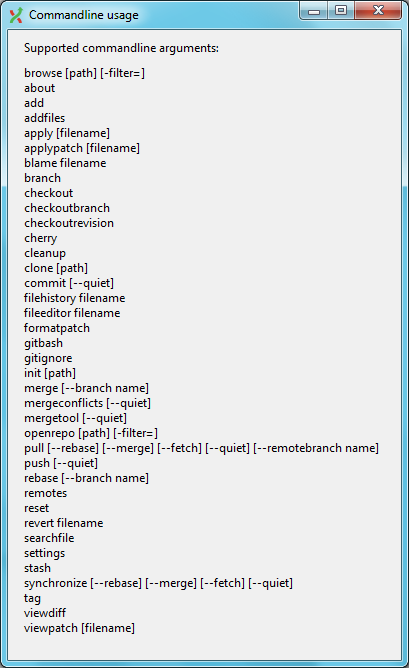This screenshot has width=409, height=668.
Task: Select the 'reset' argument line
Action: pyautogui.click(x=37, y=508)
